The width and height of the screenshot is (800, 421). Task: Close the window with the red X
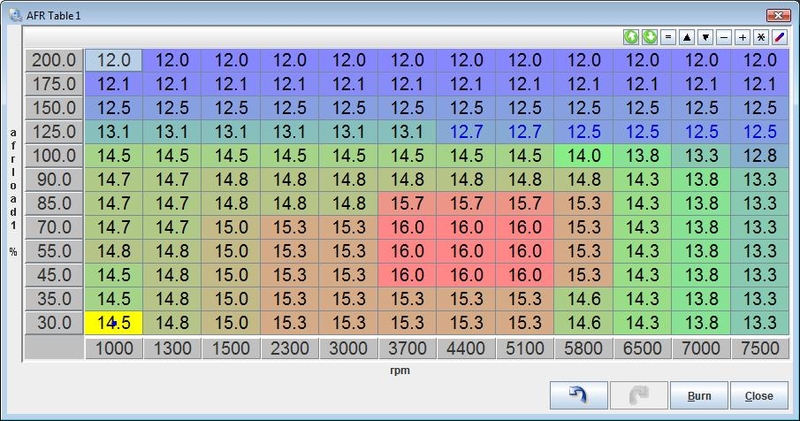pos(778,15)
